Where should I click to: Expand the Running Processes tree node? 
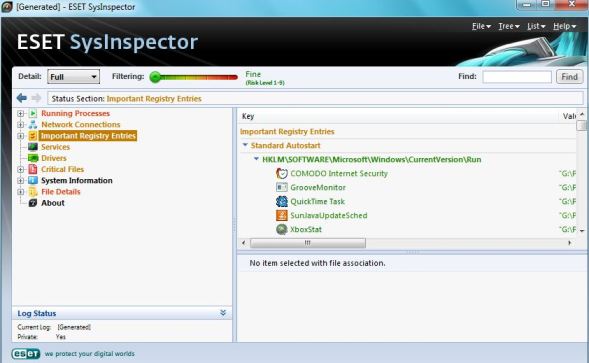click(x=21, y=113)
